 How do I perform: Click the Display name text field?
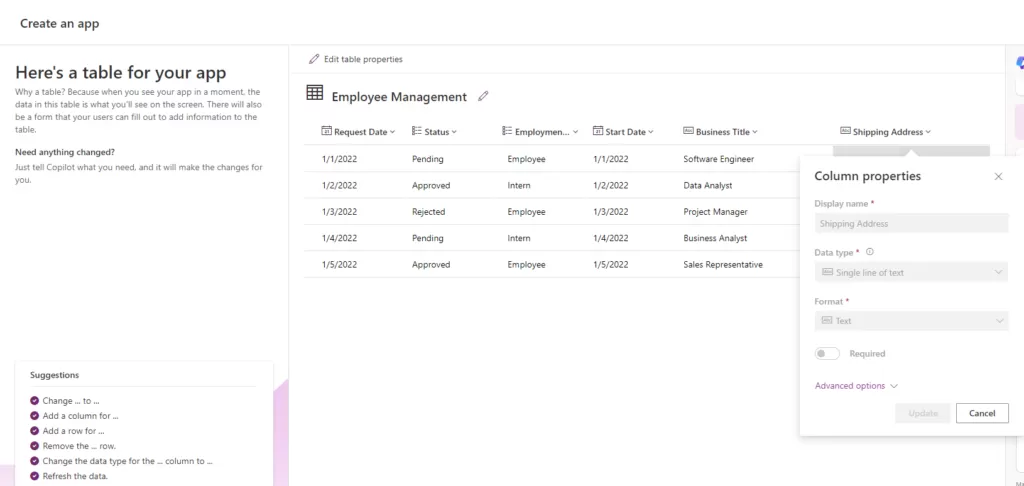(x=911, y=224)
